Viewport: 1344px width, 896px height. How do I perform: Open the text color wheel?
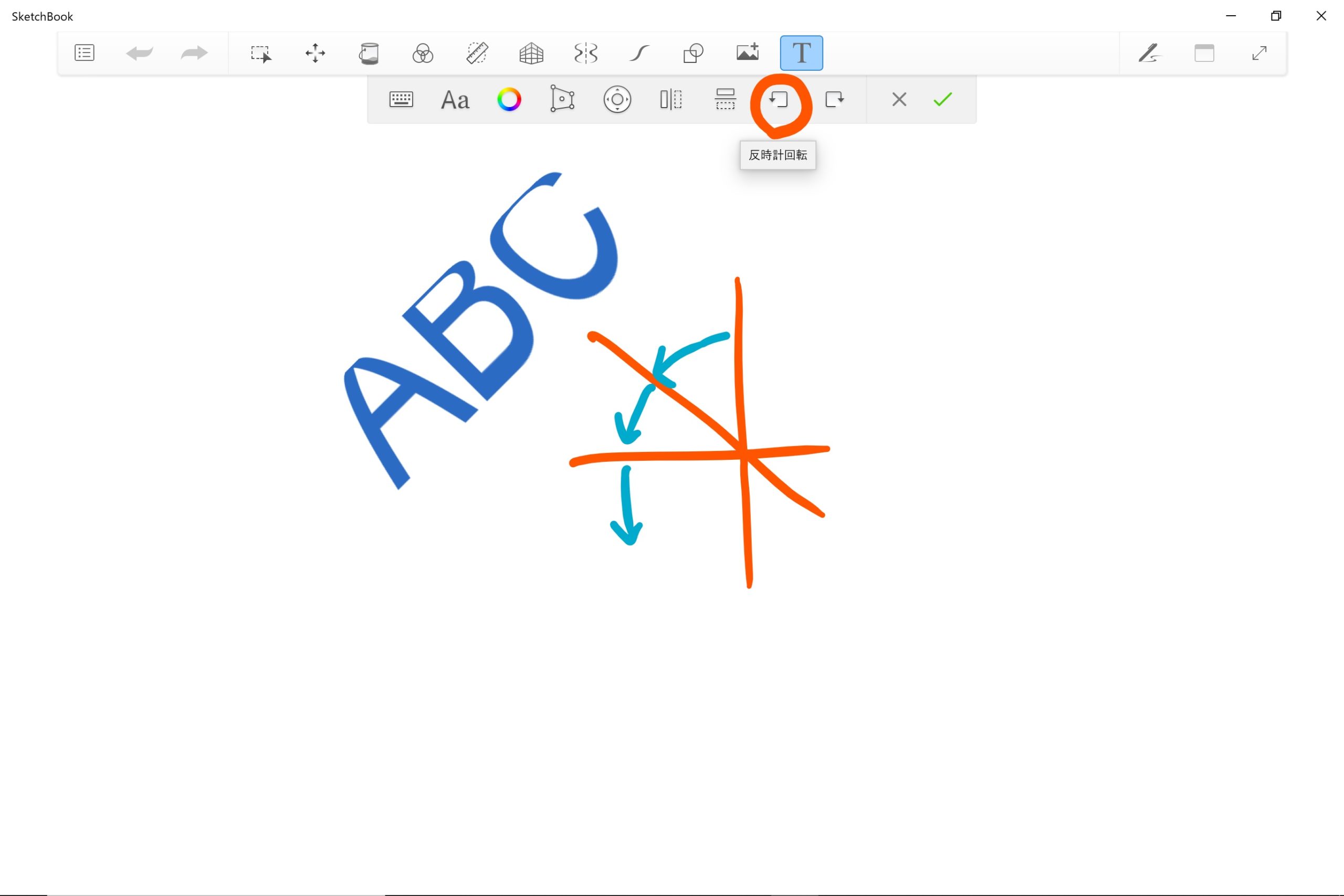[509, 99]
